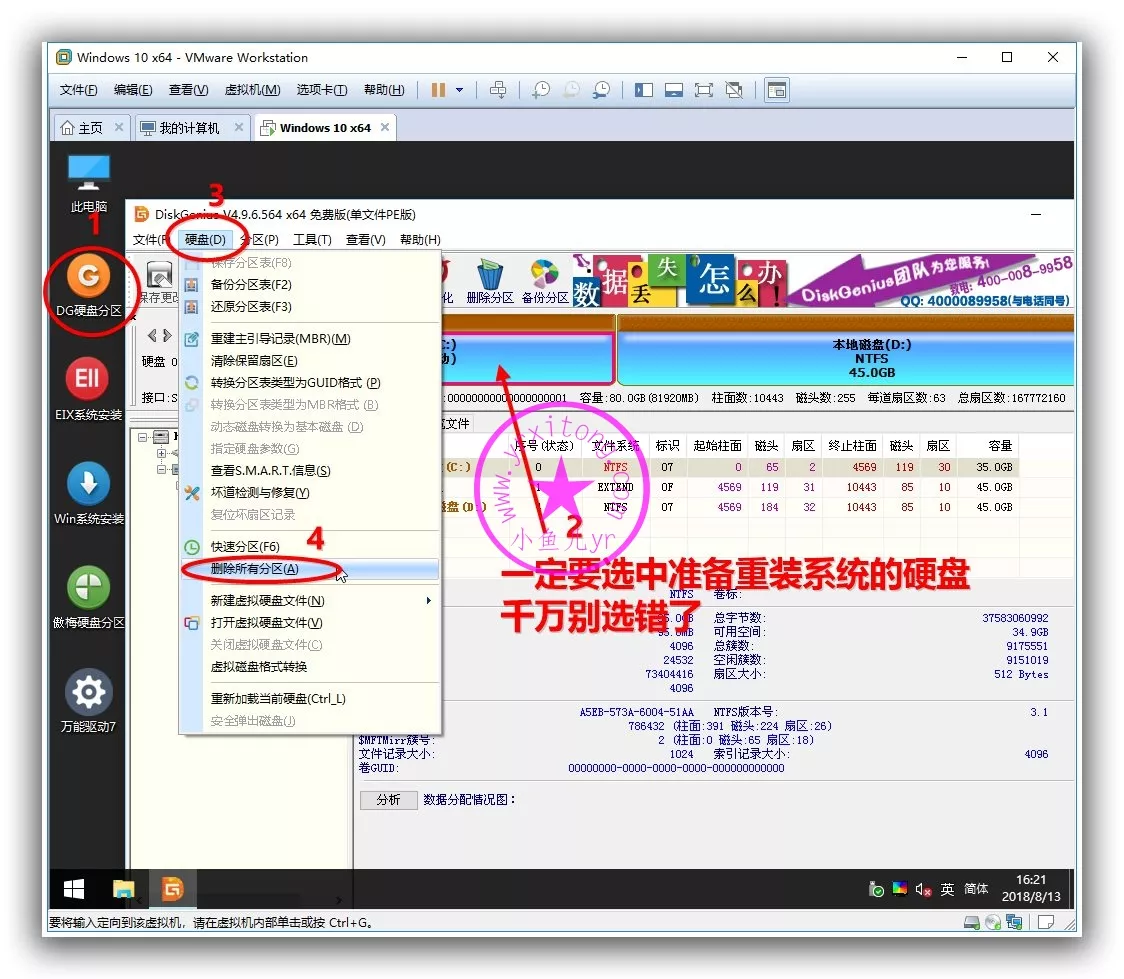The width and height of the screenshot is (1124, 979).
Task: Open the snapshot manager in VMware toolbar
Action: (601, 90)
